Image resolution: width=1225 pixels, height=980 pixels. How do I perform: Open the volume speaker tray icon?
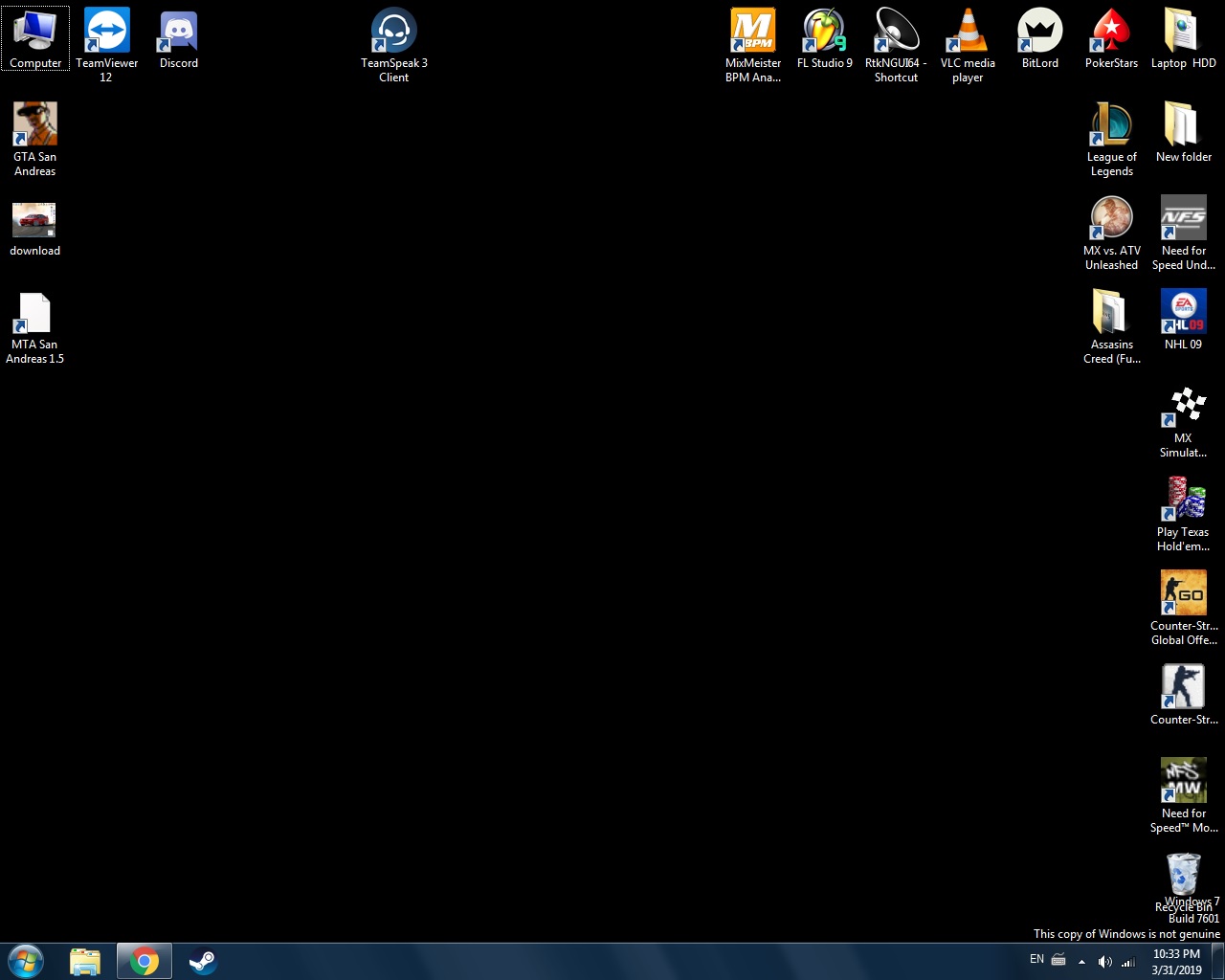click(x=1104, y=962)
